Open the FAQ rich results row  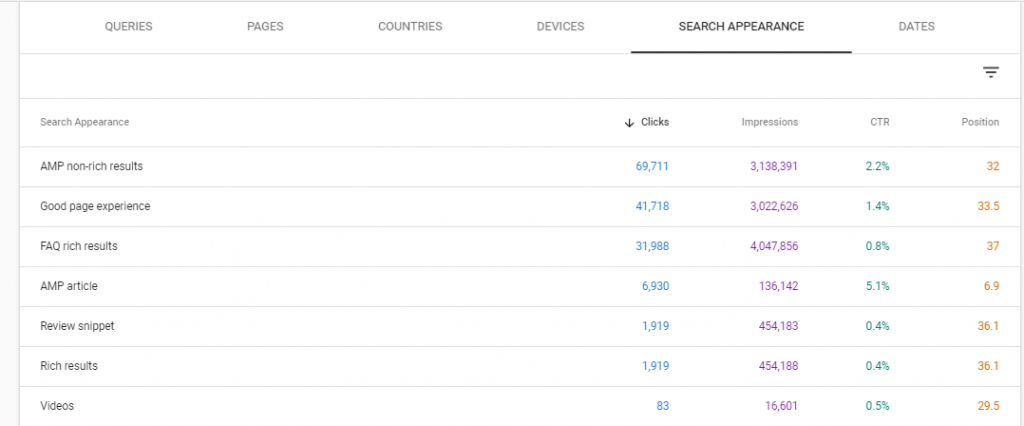[521, 246]
